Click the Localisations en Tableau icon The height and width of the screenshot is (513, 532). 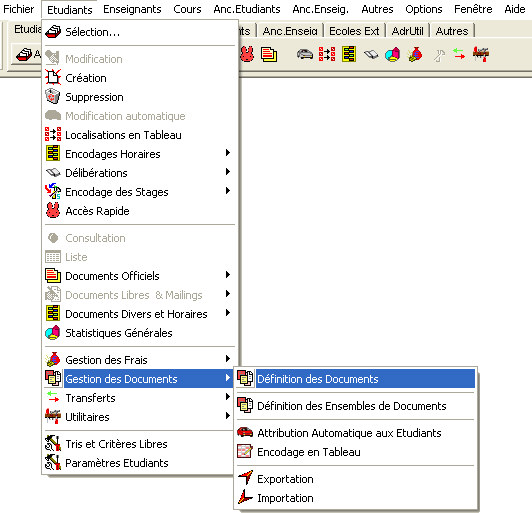click(x=53, y=134)
